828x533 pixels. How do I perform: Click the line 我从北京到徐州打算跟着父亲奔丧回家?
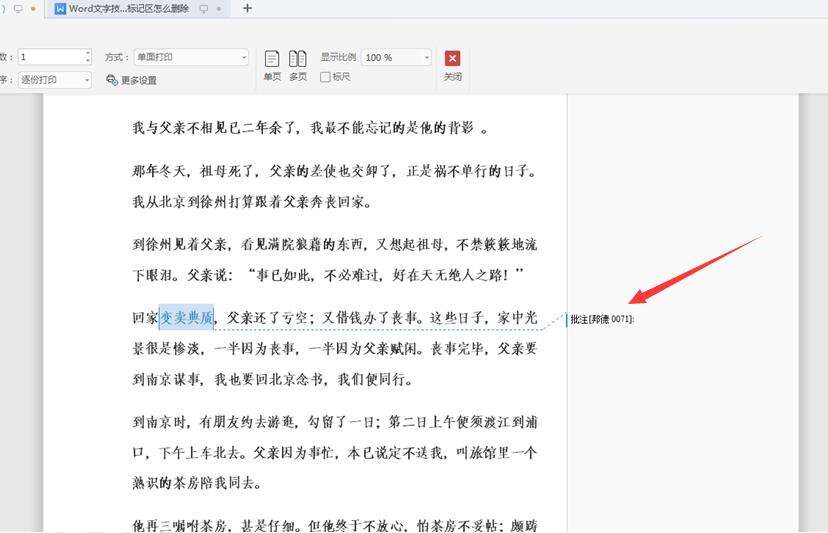click(x=252, y=202)
